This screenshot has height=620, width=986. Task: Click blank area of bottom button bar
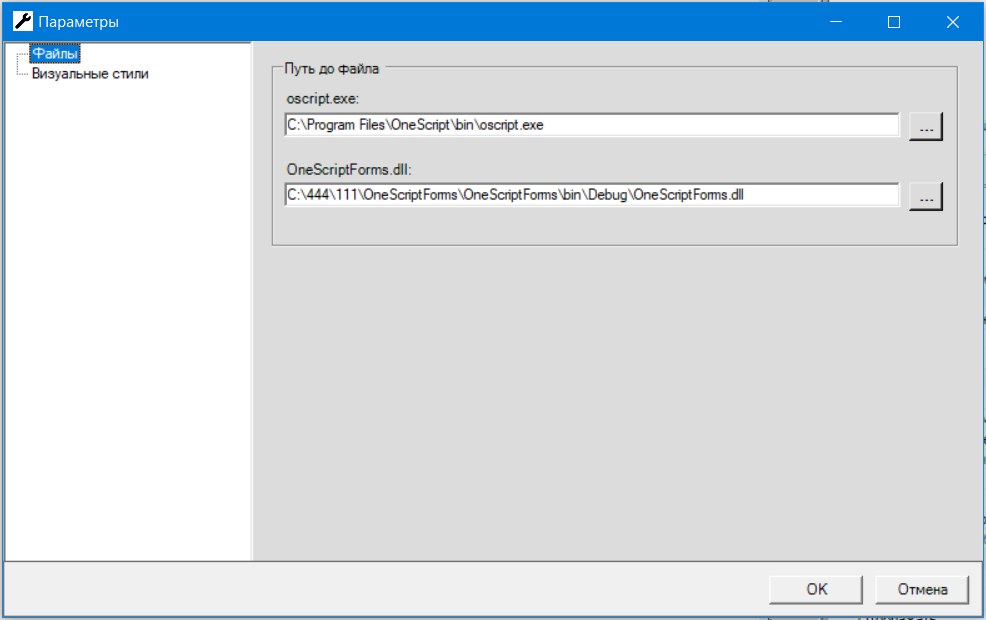(x=380, y=589)
